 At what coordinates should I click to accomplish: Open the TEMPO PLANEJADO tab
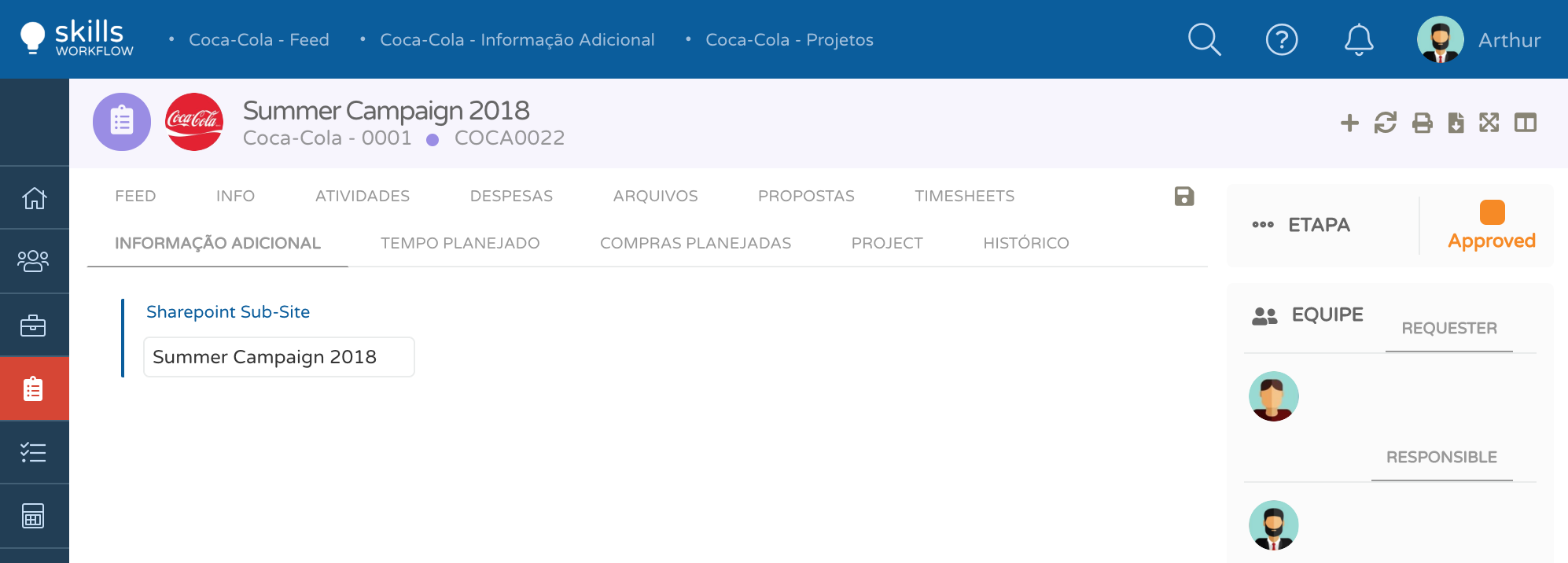(460, 243)
